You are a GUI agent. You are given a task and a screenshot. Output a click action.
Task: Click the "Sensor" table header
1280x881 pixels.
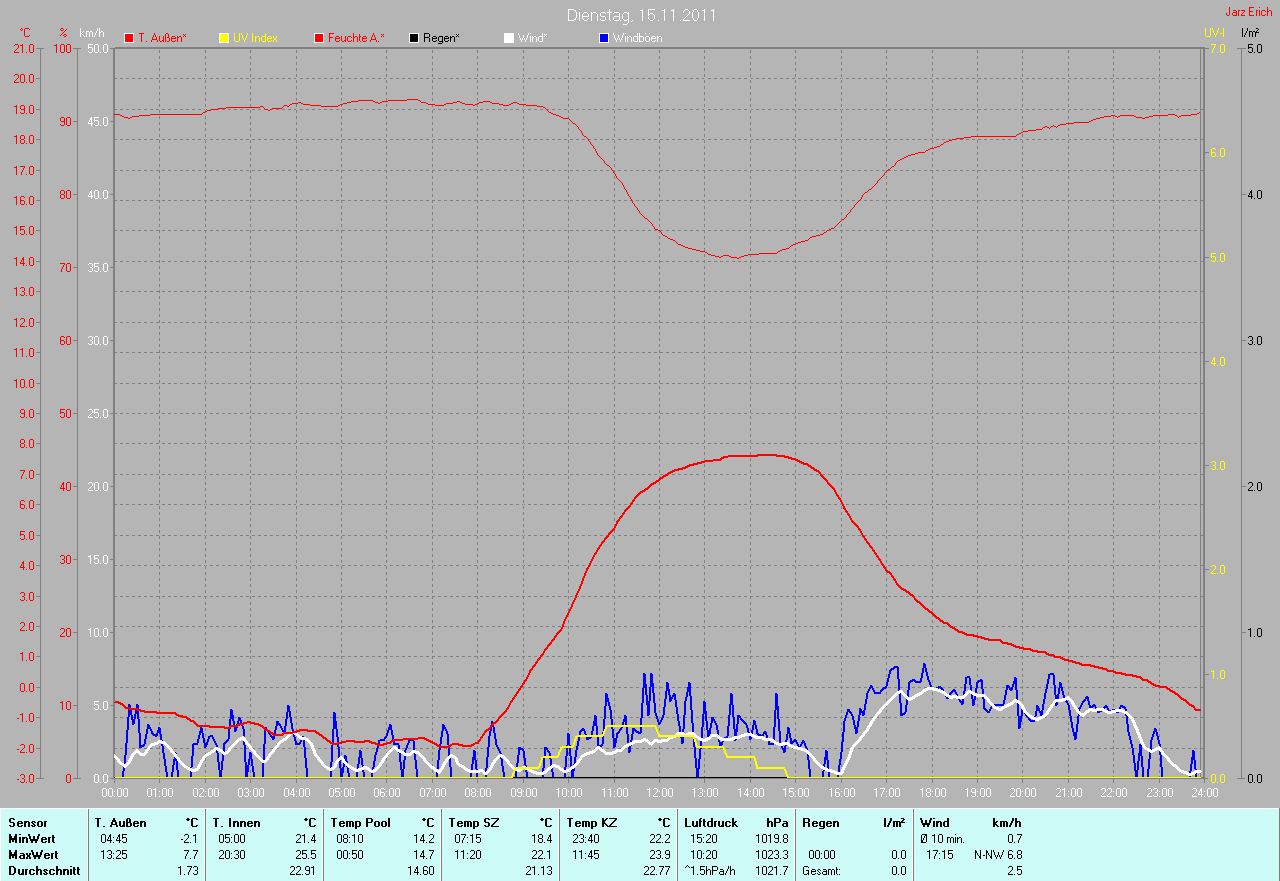(27, 823)
